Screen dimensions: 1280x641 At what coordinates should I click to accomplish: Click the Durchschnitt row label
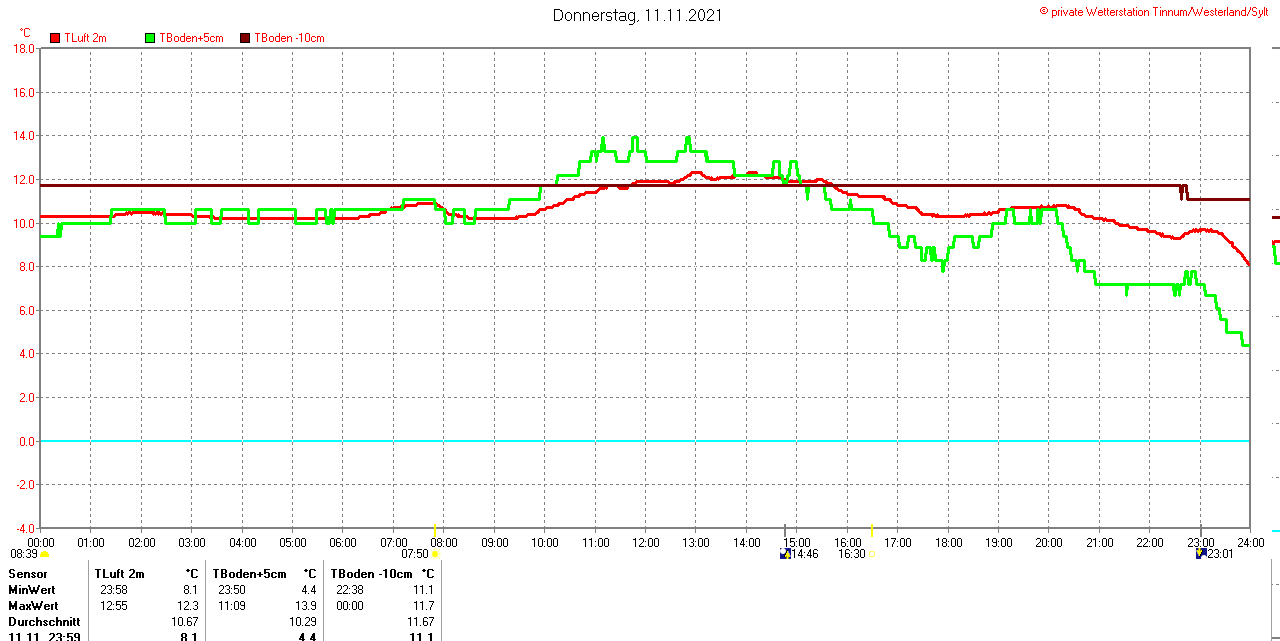coord(44,622)
